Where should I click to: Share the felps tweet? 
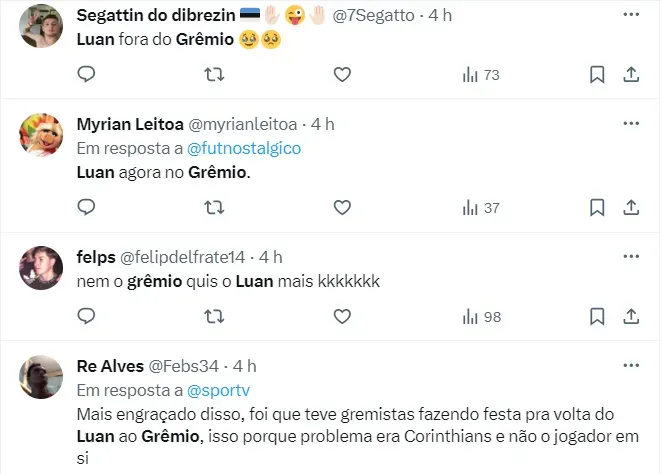click(631, 317)
